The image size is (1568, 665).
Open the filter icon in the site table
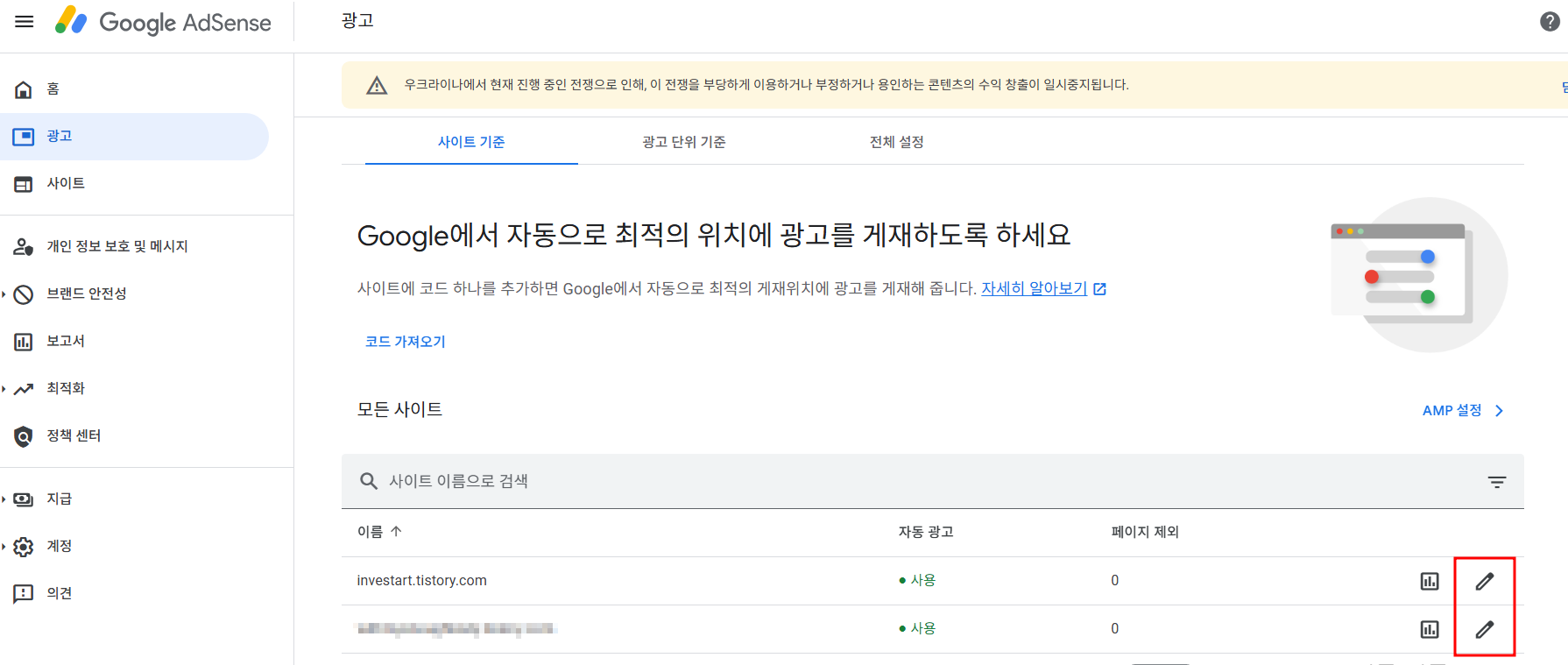(x=1497, y=482)
